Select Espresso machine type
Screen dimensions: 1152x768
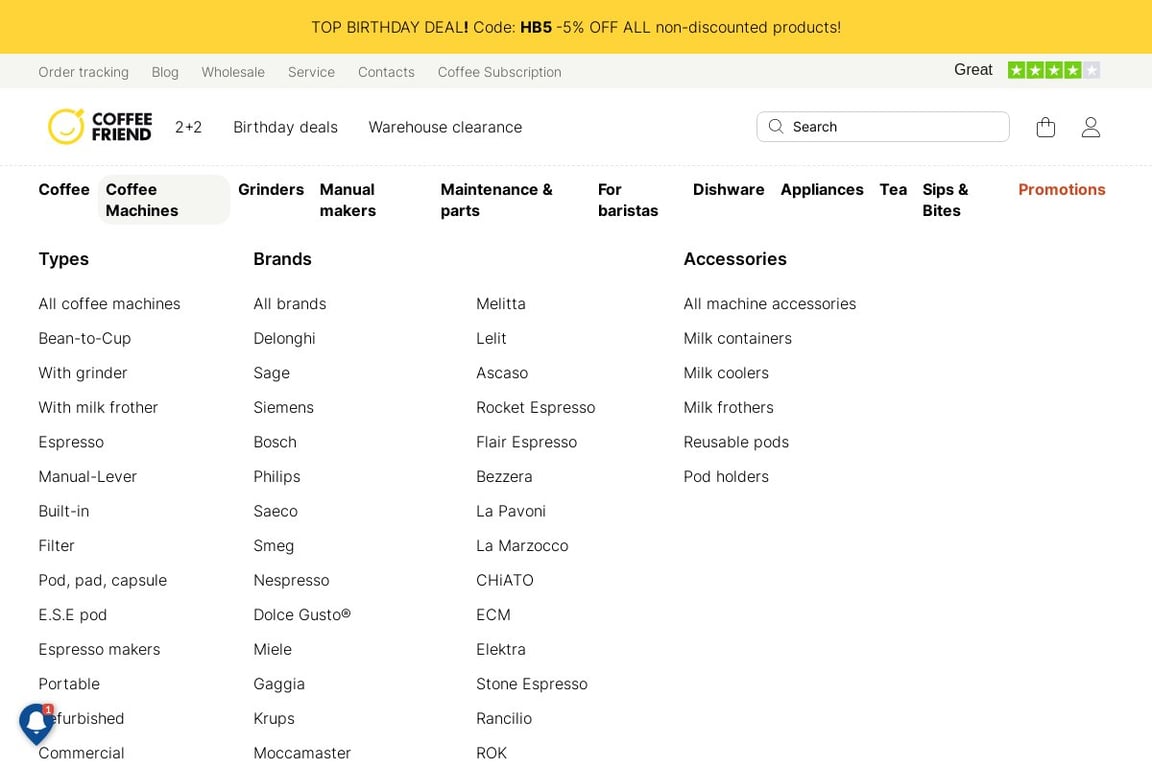(71, 442)
